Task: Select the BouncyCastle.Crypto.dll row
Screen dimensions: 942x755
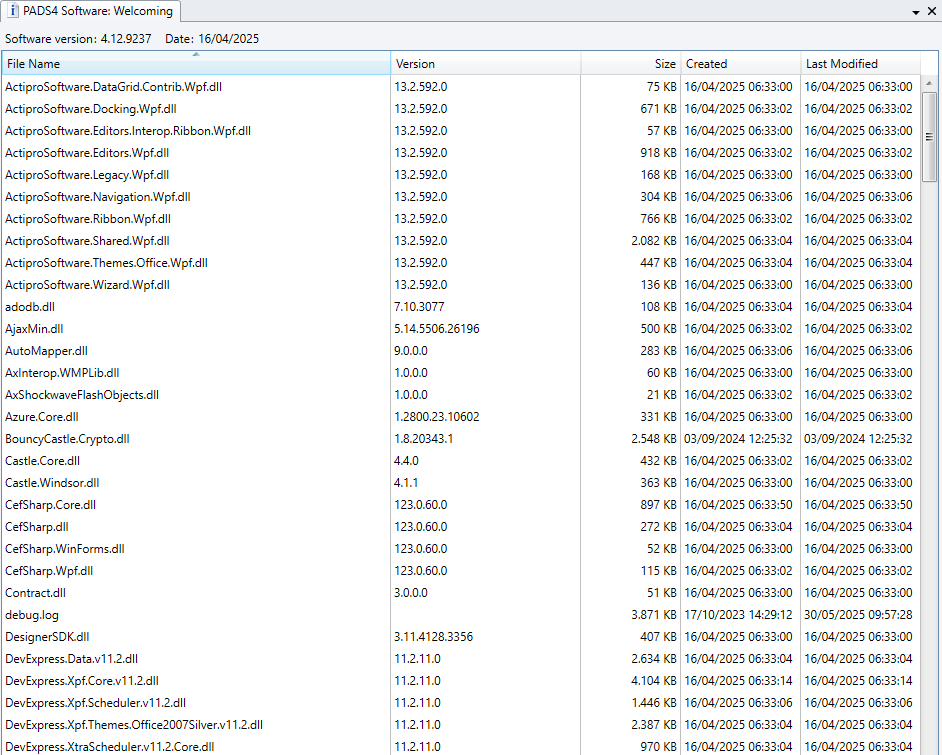Action: 461,439
